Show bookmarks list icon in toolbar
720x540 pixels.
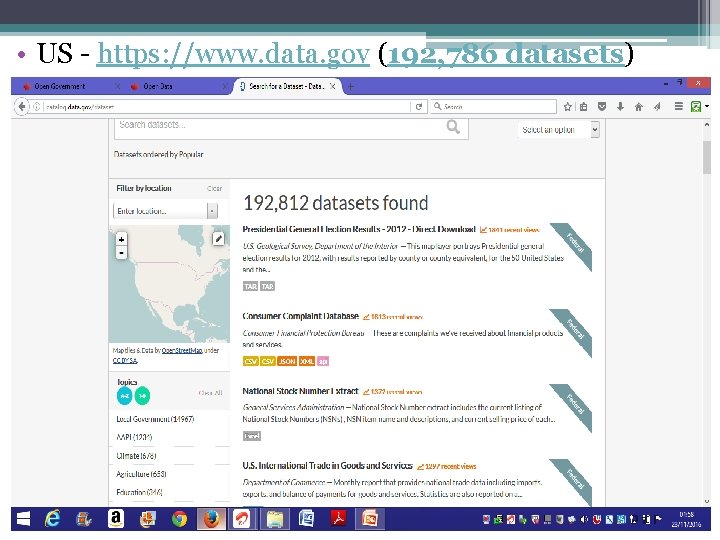584,107
